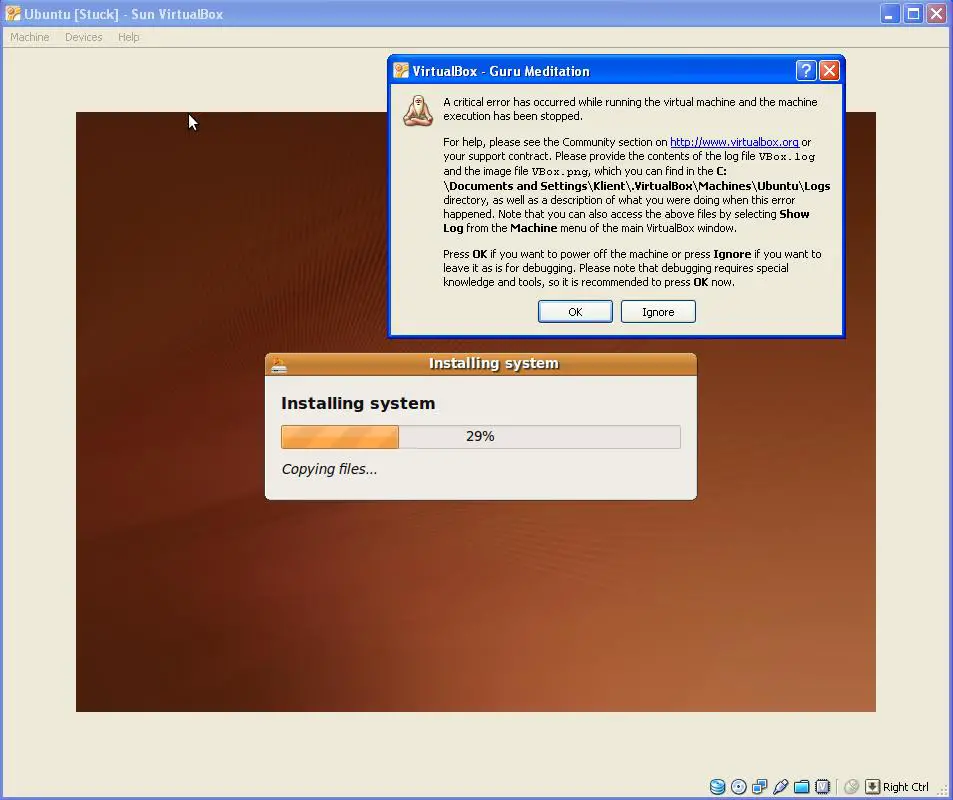Screen dimensions: 953x800
Task: Click the network adapter status icon
Action: (x=760, y=787)
